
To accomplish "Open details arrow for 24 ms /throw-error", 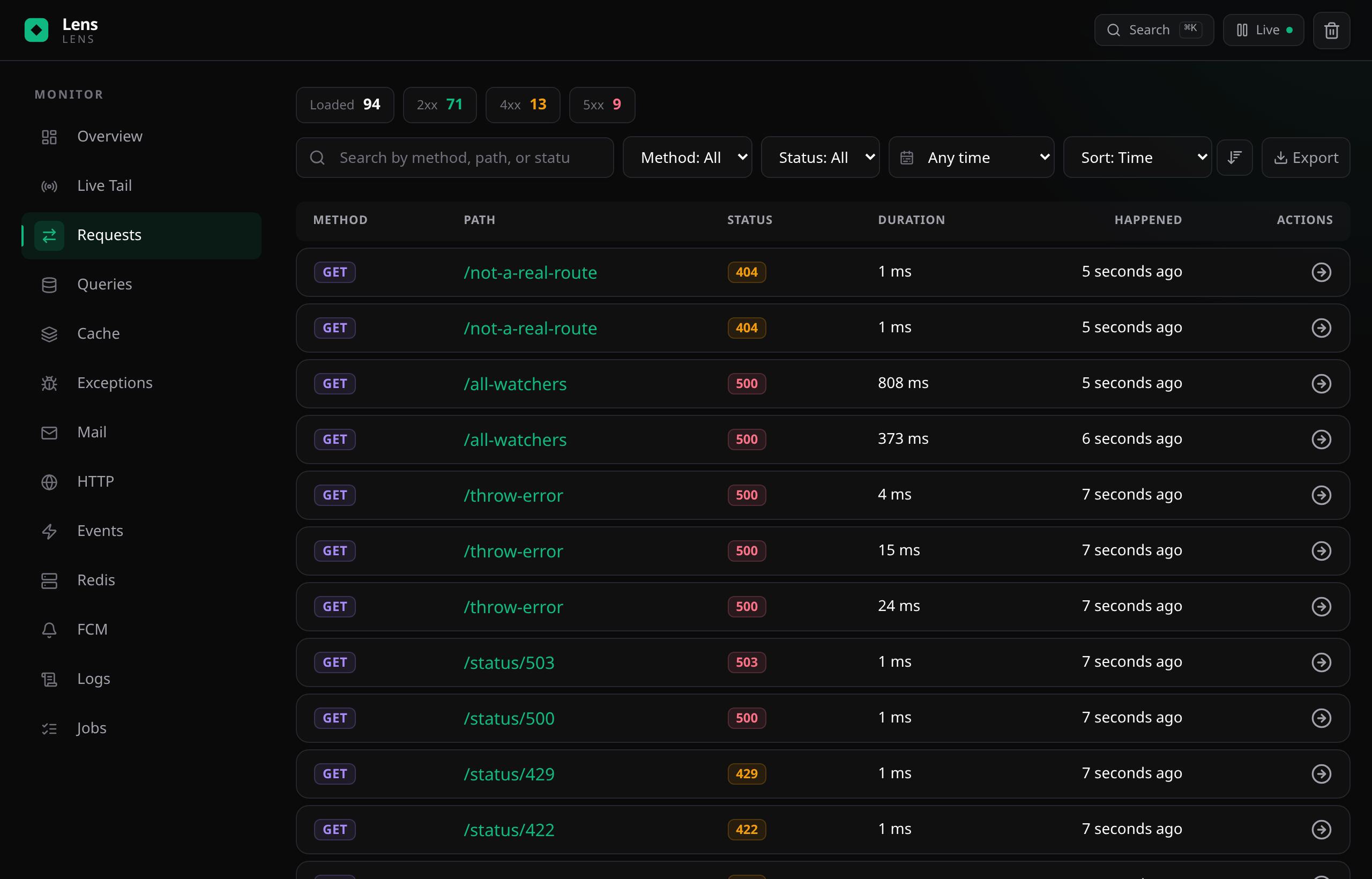I will (1321, 607).
